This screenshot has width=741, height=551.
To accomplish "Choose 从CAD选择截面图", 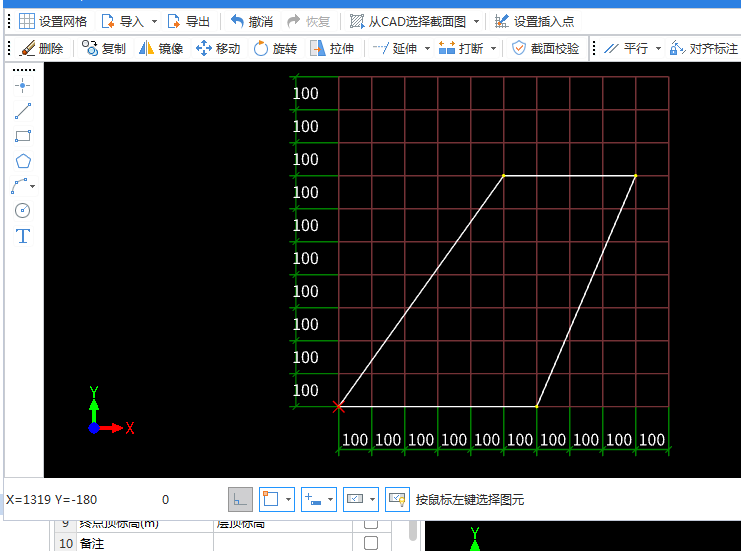I will tap(408, 21).
